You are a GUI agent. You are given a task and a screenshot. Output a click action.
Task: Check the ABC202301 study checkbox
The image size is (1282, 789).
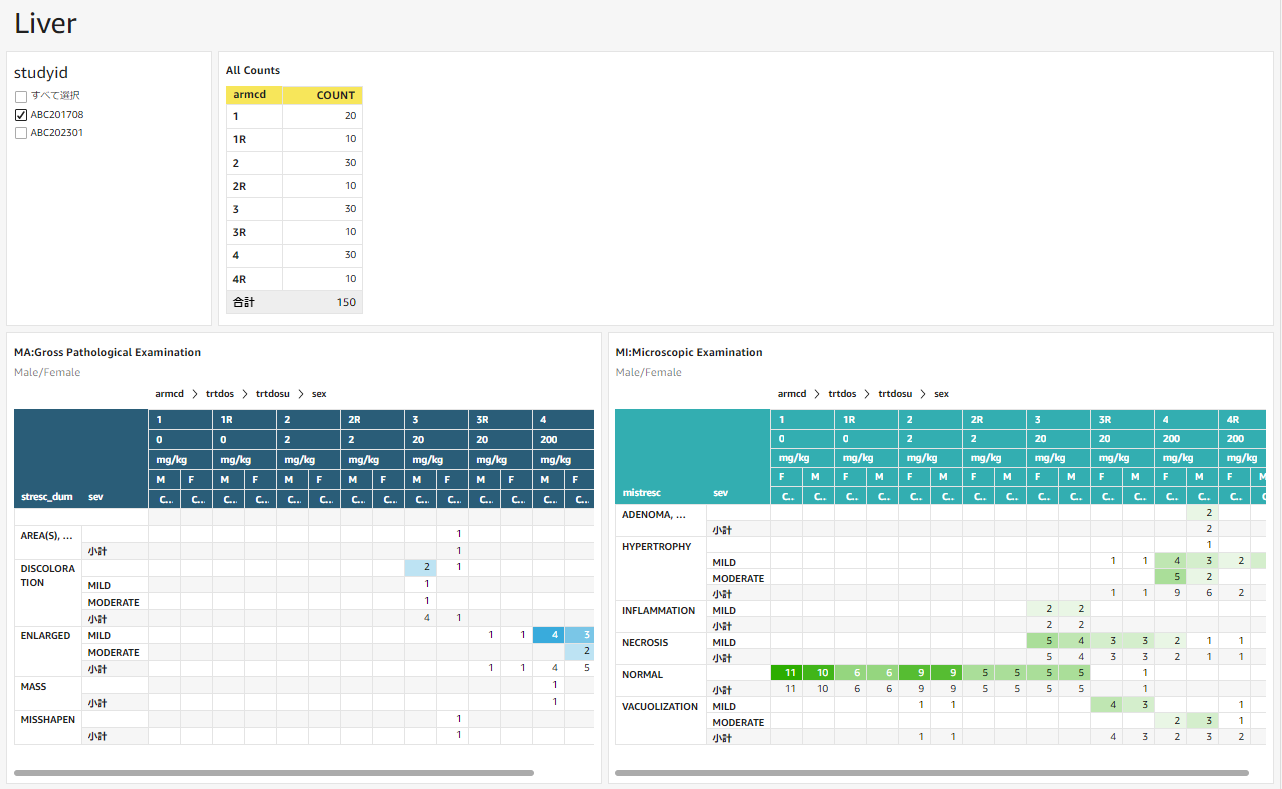tap(21, 132)
